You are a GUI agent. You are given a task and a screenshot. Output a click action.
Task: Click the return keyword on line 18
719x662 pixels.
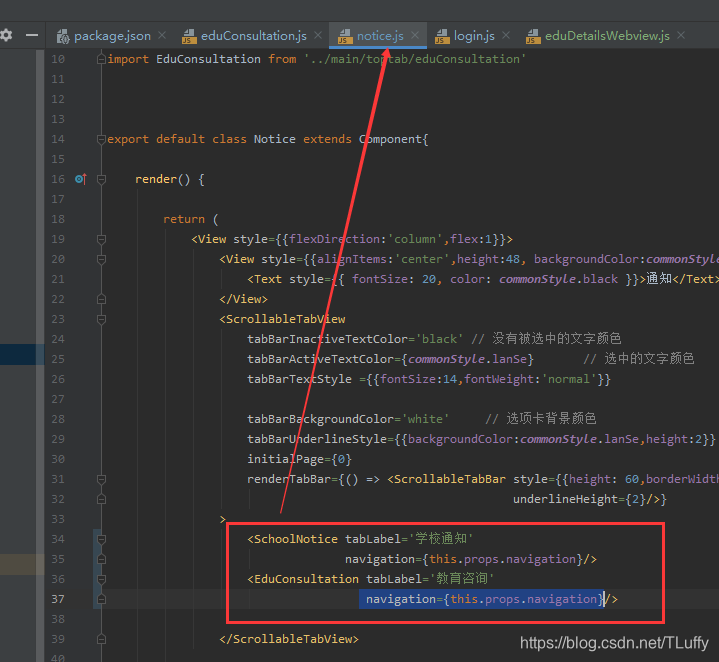(184, 219)
